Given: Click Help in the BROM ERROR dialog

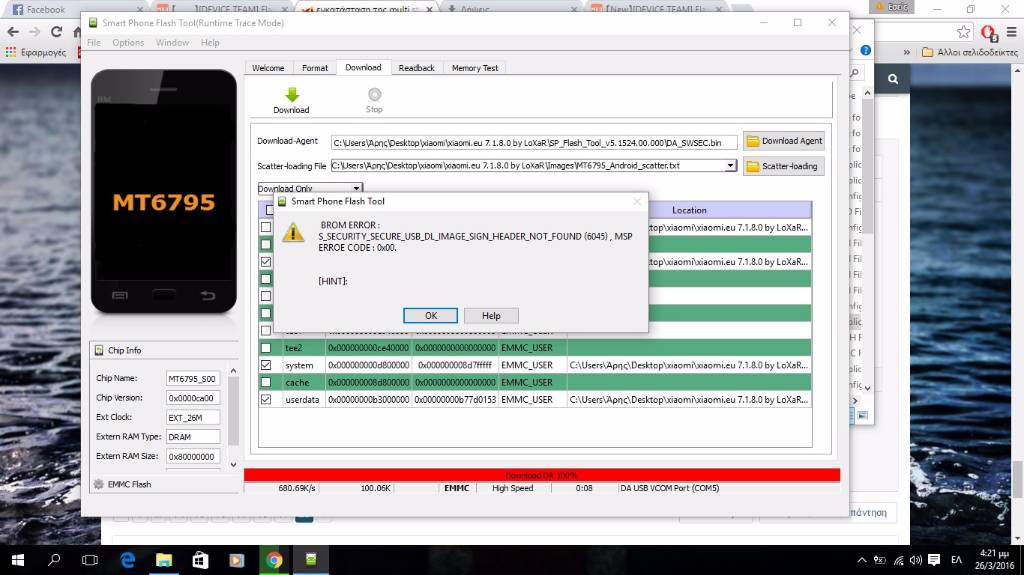Looking at the screenshot, I should pos(491,316).
